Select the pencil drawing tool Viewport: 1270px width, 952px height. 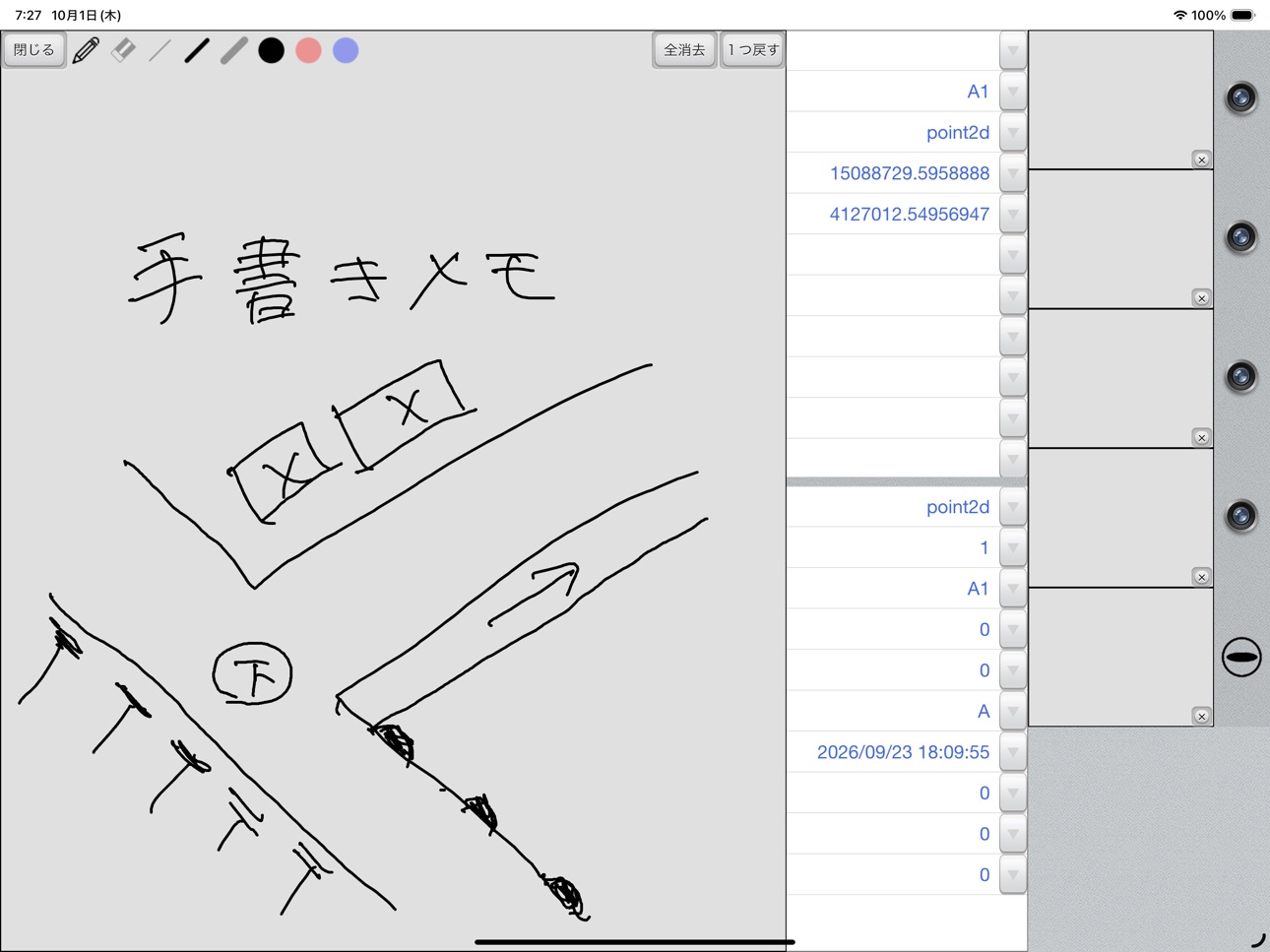(86, 50)
